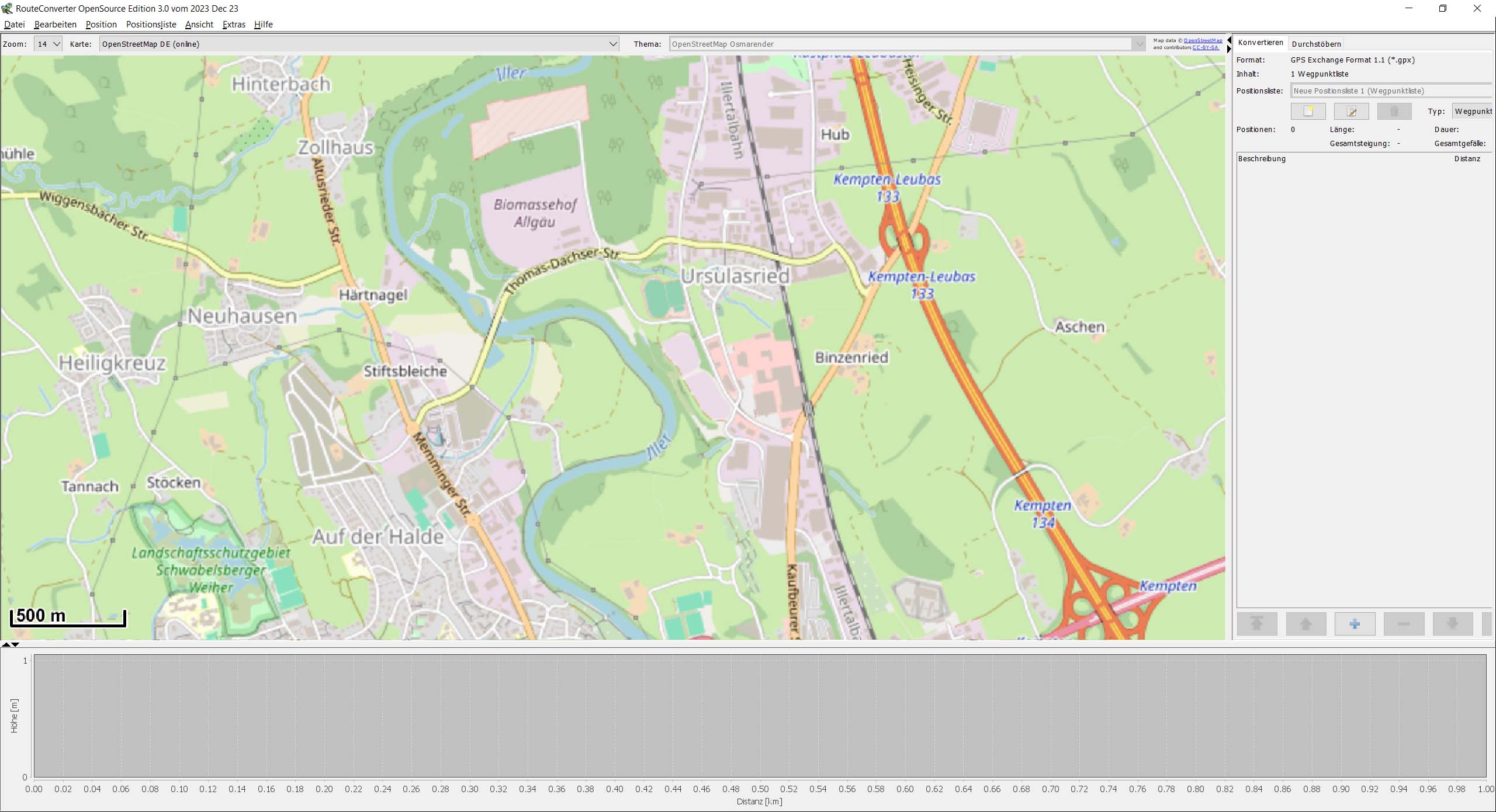The image size is (1496, 812).
Task: Click the Stiftsbleiche label on map
Action: (406, 372)
